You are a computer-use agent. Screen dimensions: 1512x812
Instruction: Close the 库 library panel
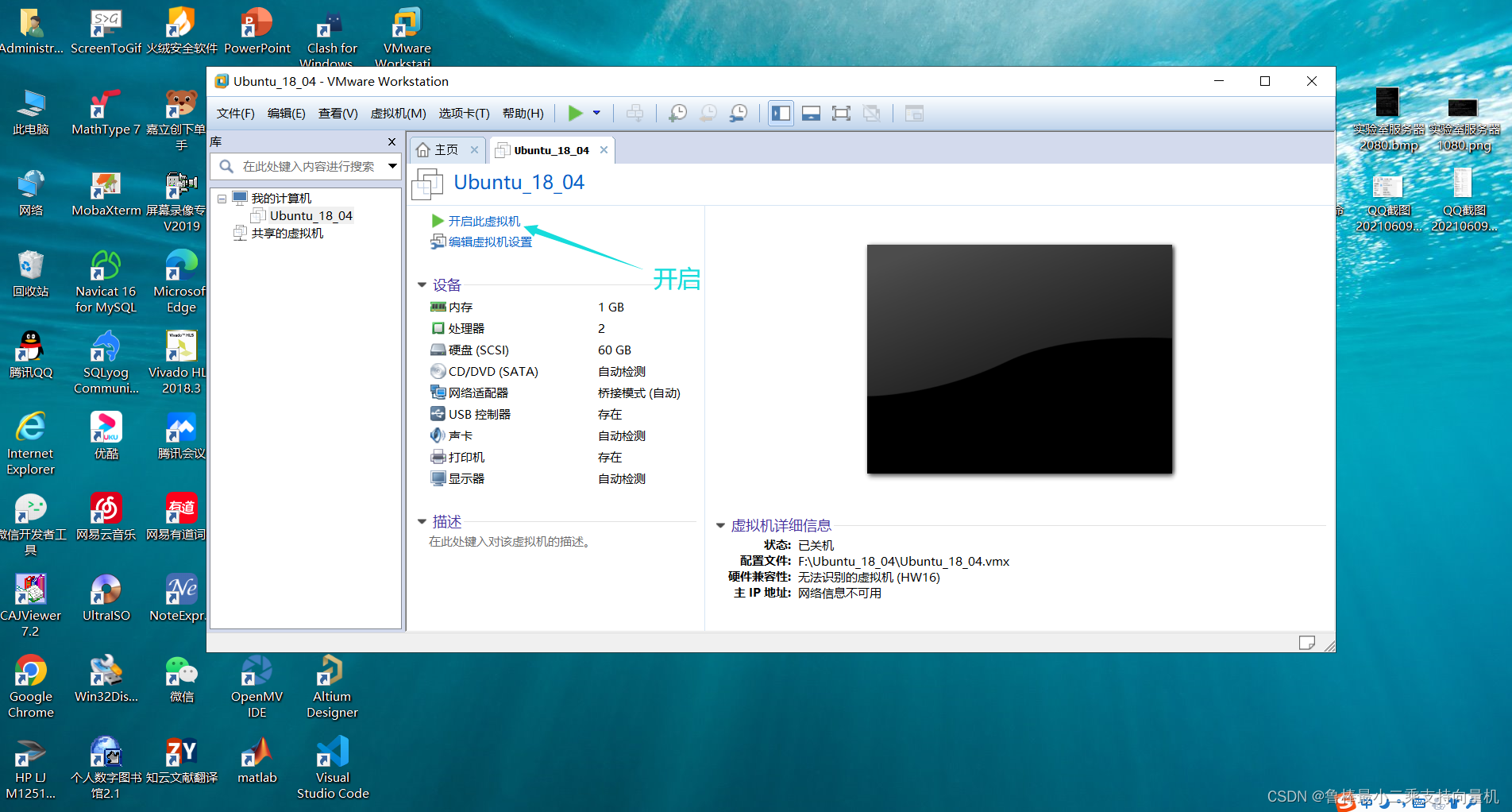[391, 141]
